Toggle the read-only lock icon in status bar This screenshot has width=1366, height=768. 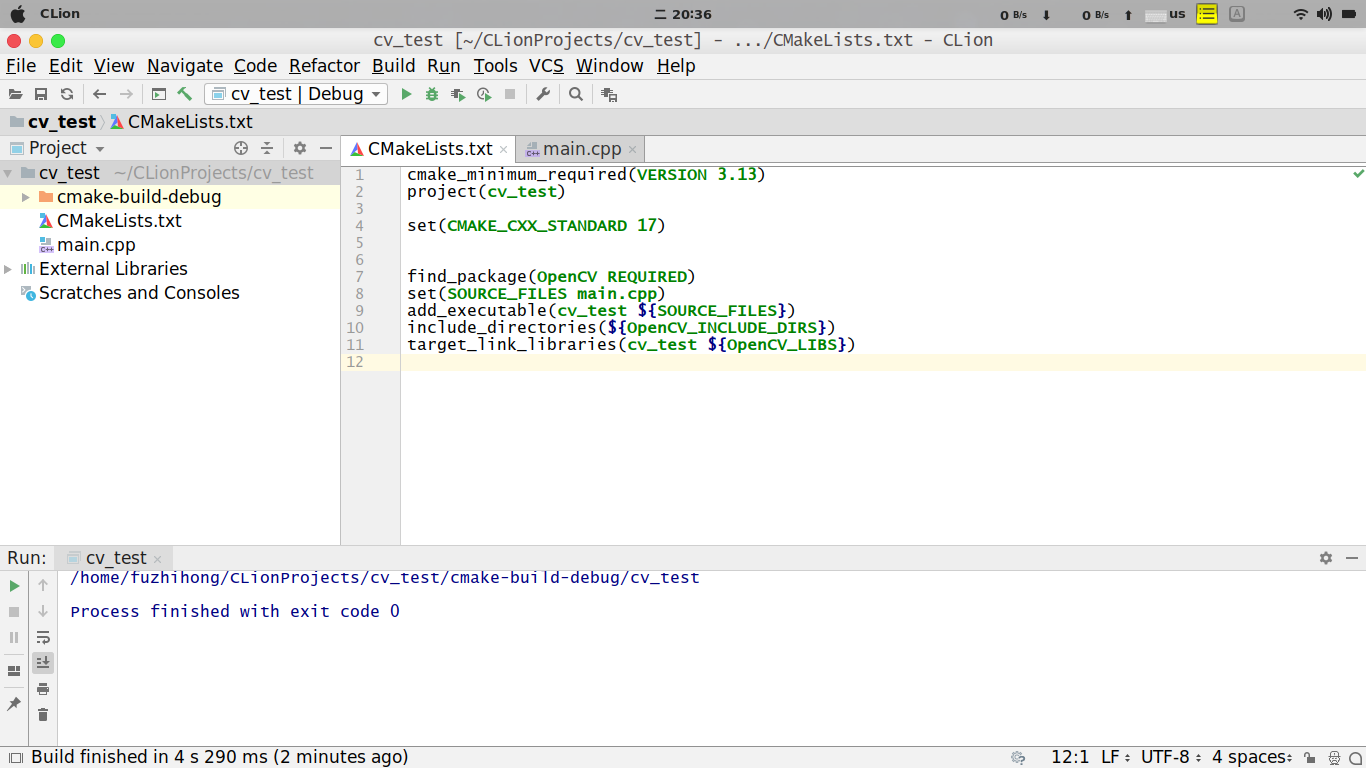tap(1309, 758)
